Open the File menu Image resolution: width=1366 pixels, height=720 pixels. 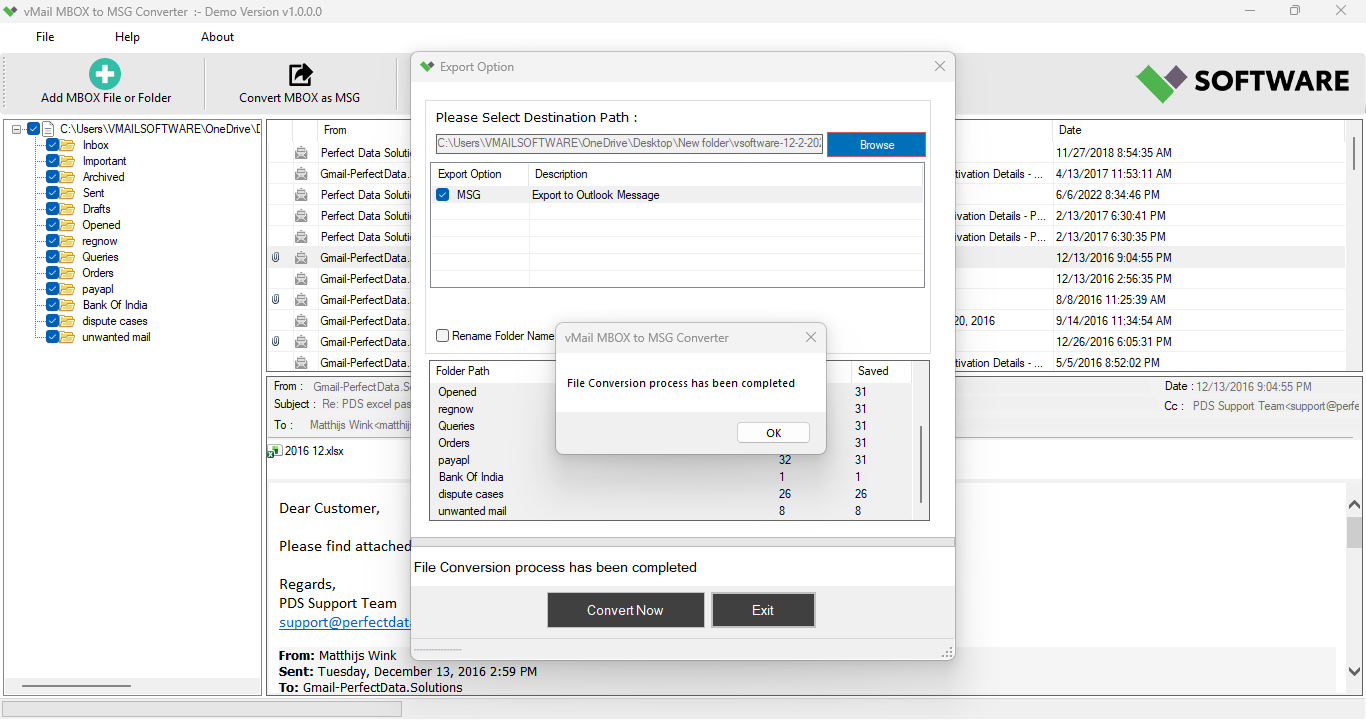click(x=45, y=37)
